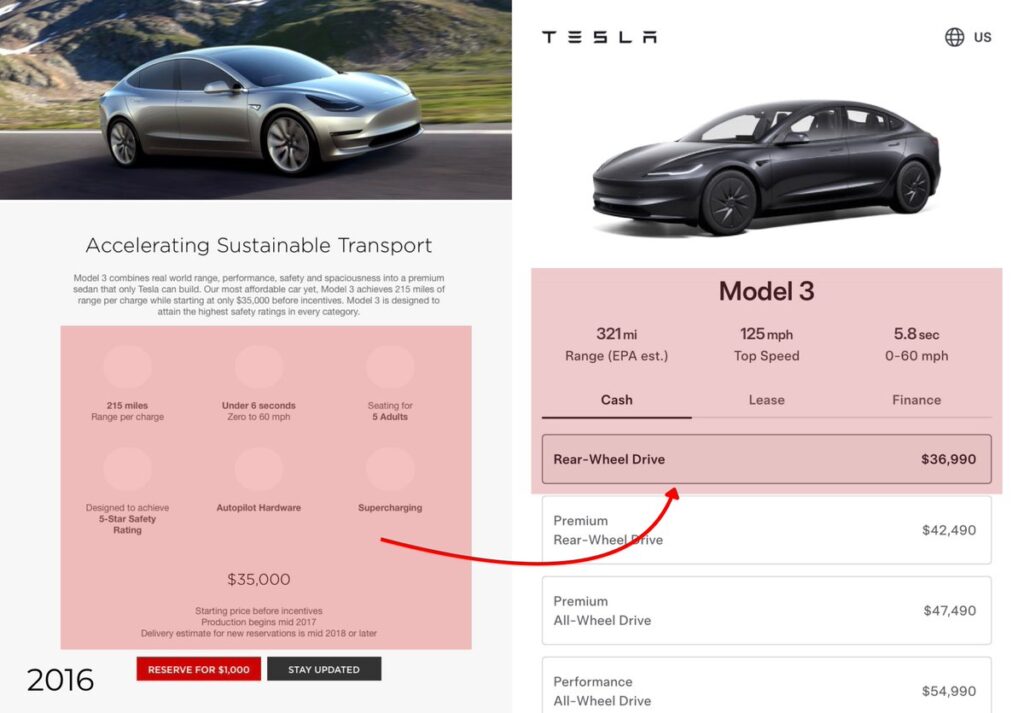Click the 5-Star Safety Rating icon
Viewport: 1024px width, 713px height.
128,469
